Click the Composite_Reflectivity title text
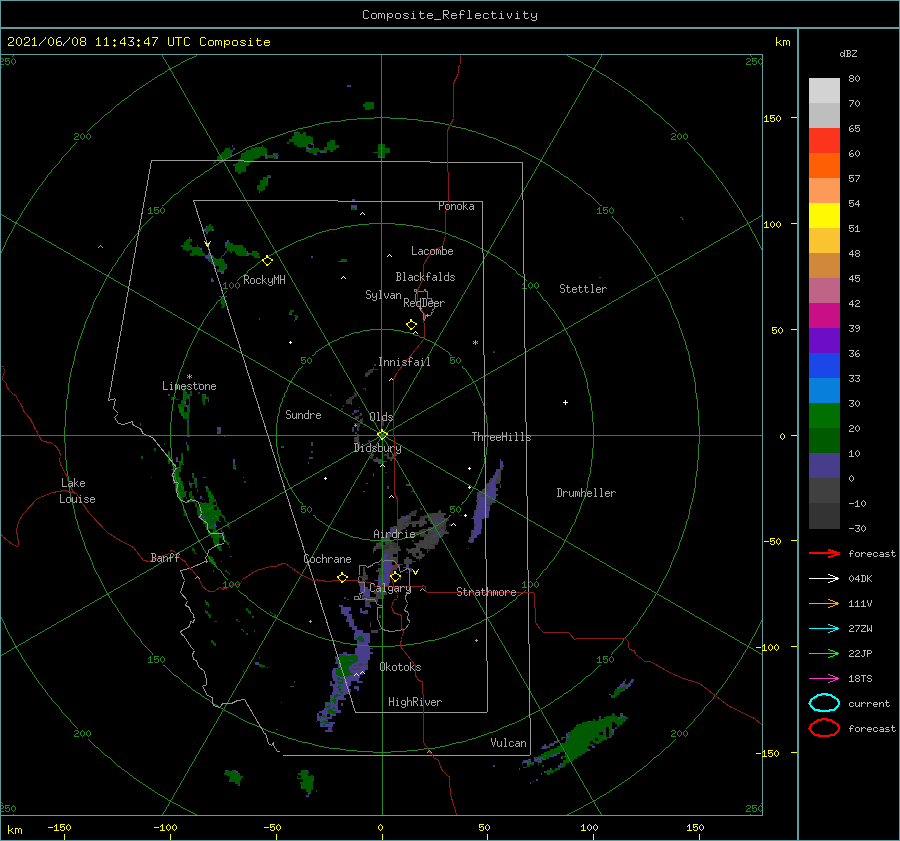The image size is (900, 841). click(450, 15)
